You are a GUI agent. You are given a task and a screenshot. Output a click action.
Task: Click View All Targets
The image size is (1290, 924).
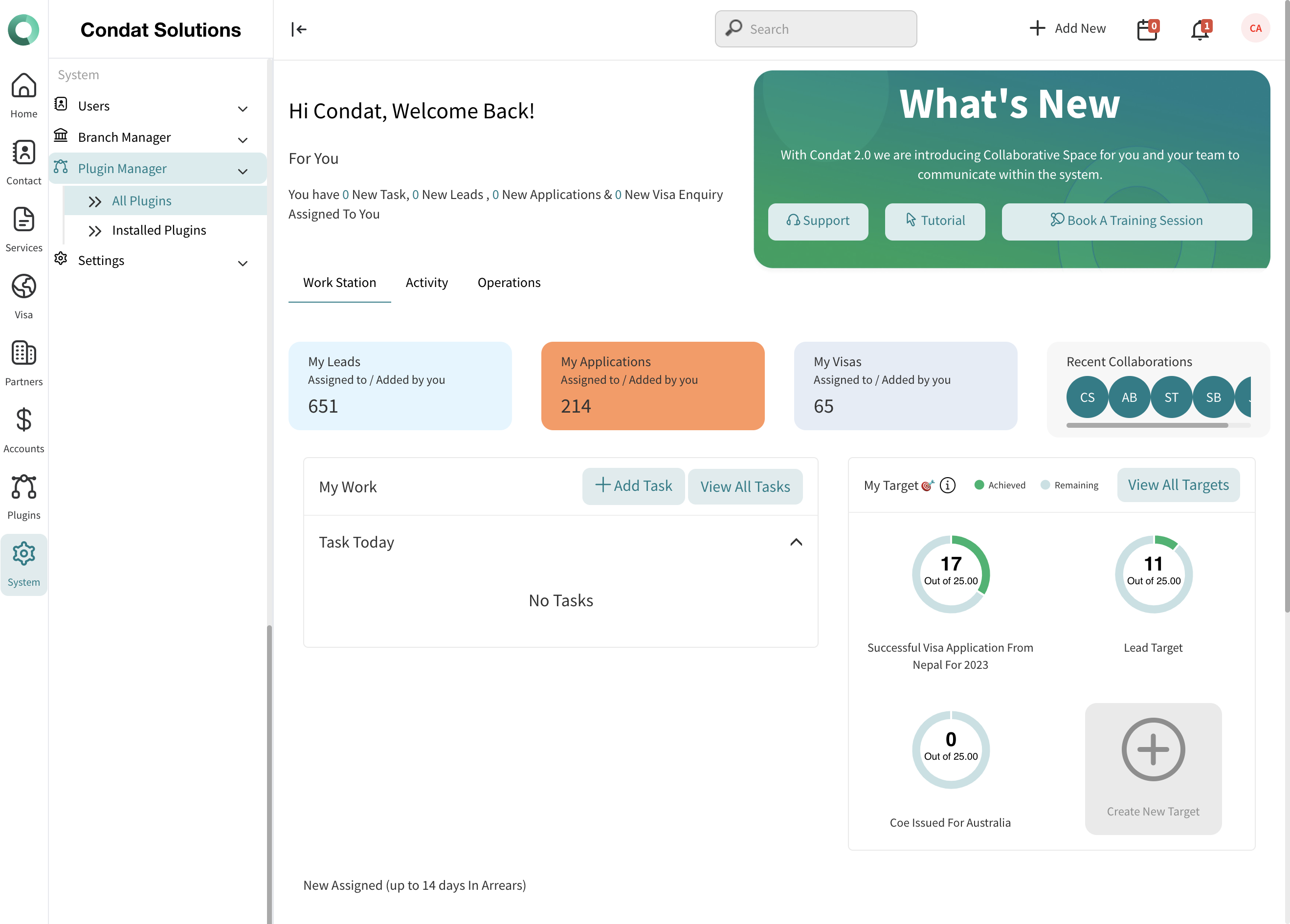click(x=1178, y=484)
